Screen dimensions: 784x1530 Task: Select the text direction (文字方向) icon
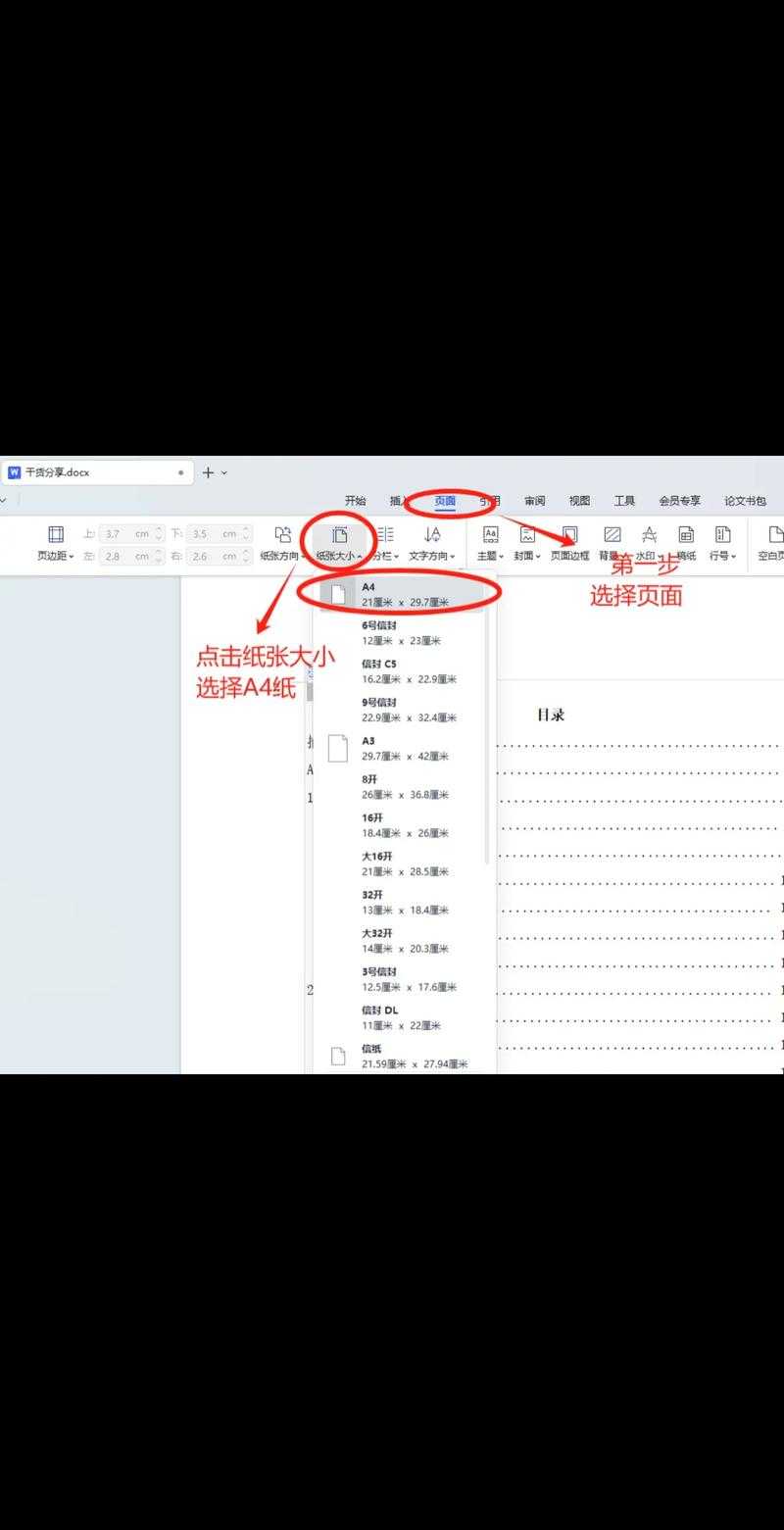(431, 534)
